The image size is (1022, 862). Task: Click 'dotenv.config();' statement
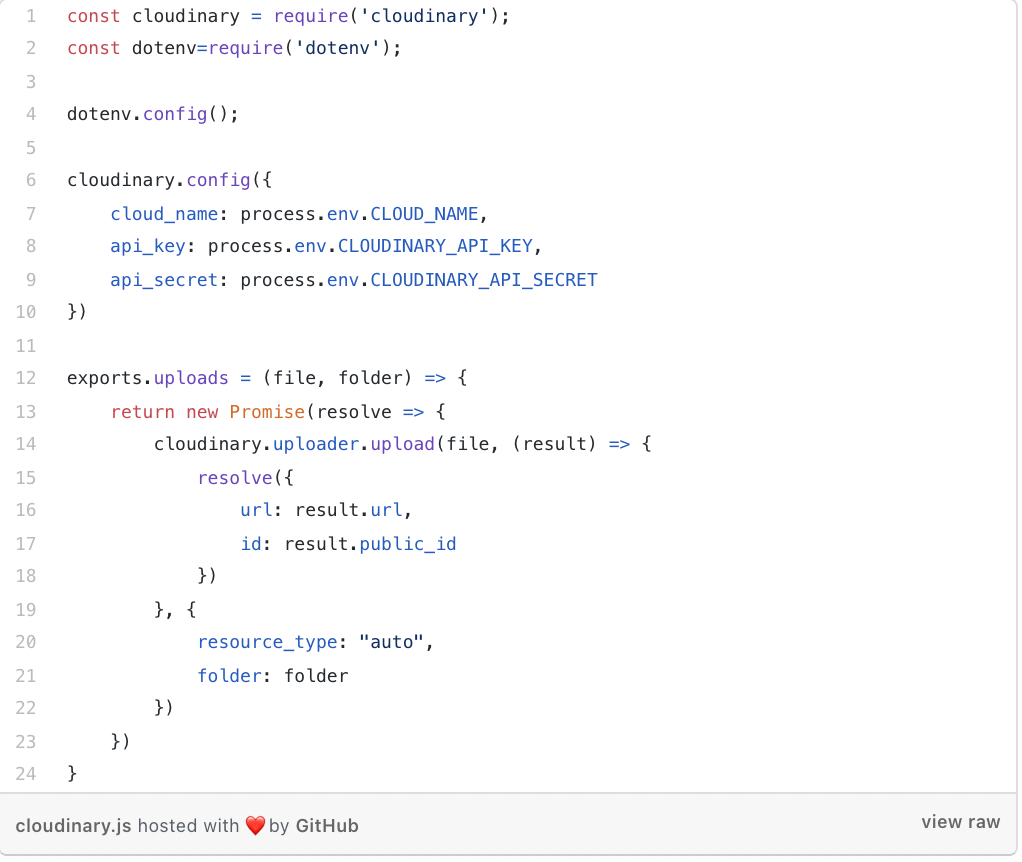point(153,114)
